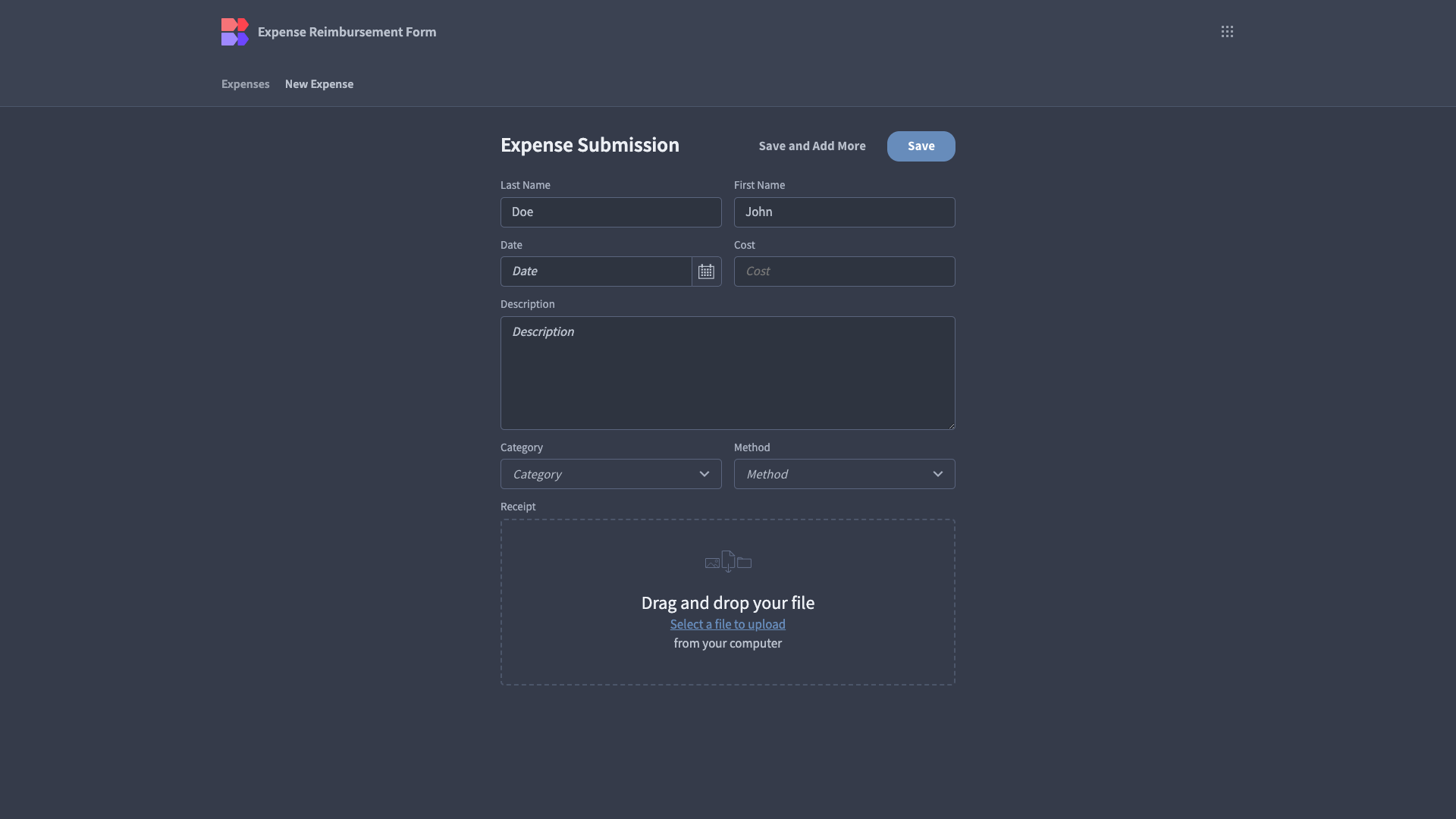The image size is (1456, 819).
Task: Click the image icon in upload area
Action: click(x=711, y=563)
